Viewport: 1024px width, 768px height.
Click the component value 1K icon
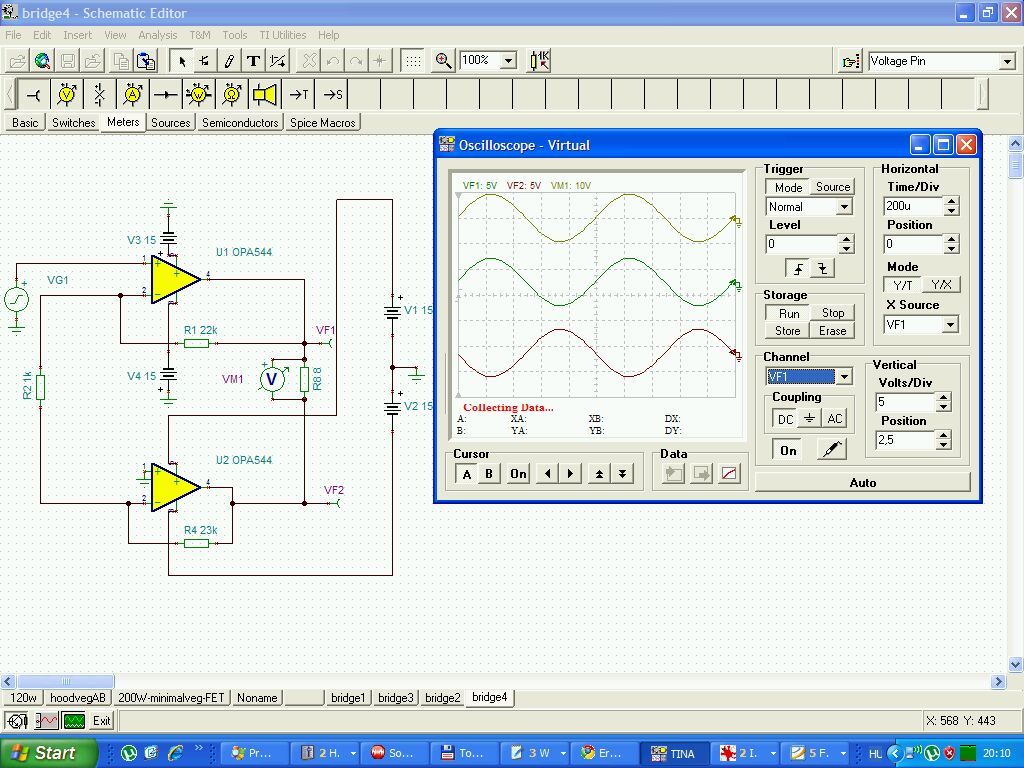tap(539, 61)
